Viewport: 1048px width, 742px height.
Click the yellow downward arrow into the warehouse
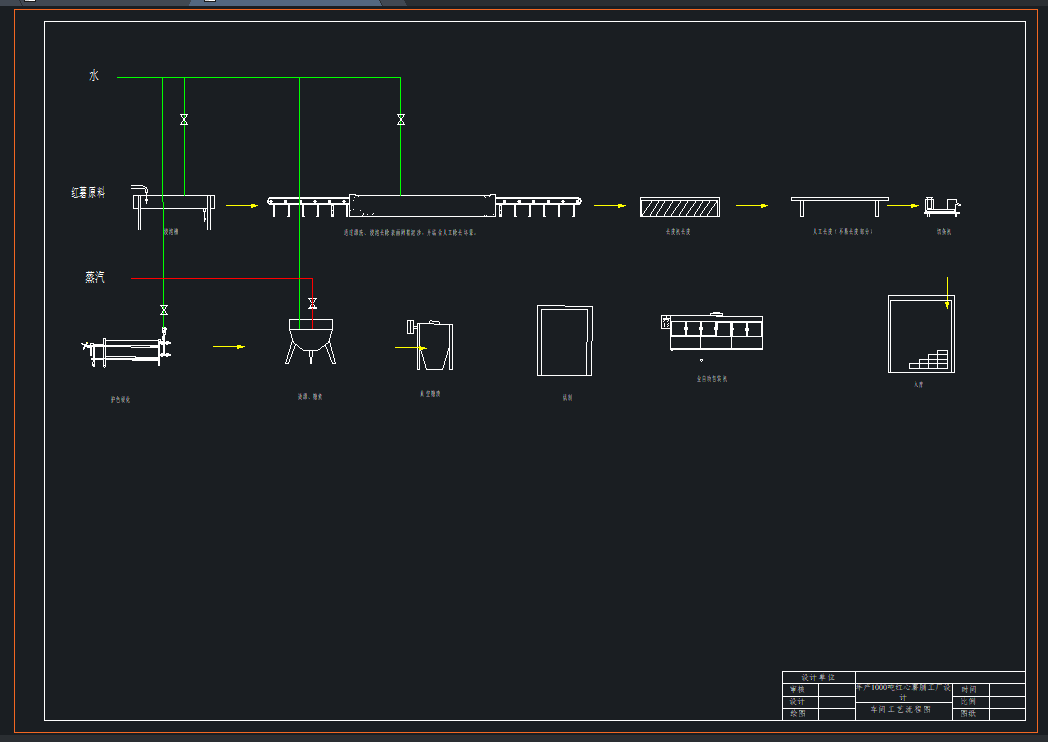tap(947, 293)
